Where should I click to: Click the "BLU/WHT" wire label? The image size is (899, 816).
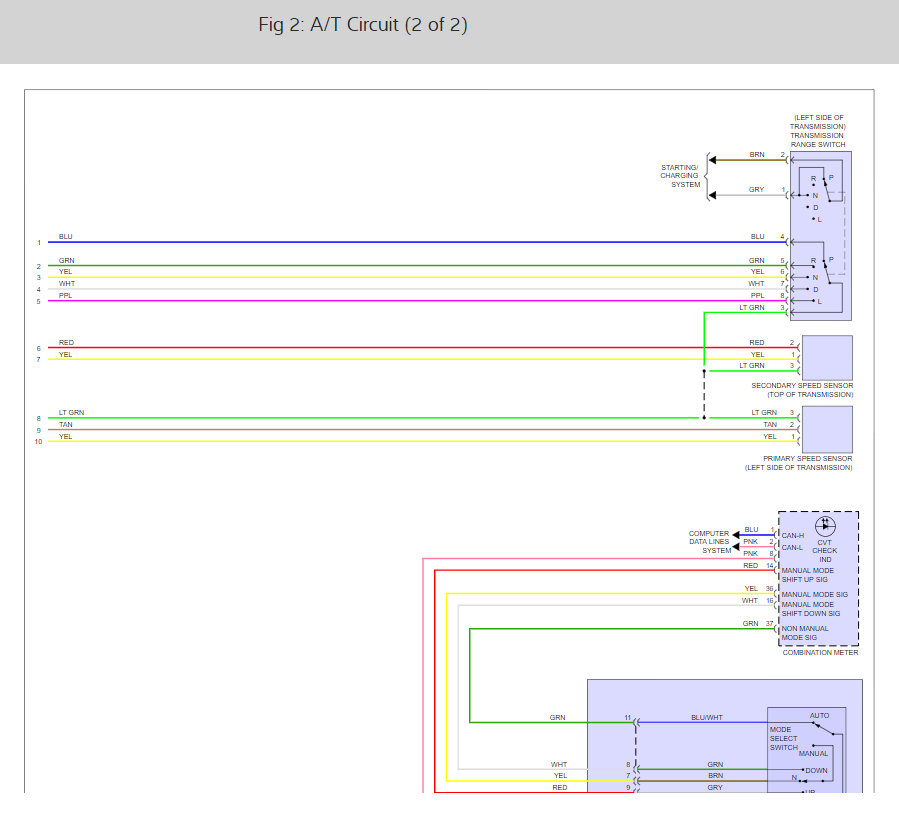tap(707, 717)
